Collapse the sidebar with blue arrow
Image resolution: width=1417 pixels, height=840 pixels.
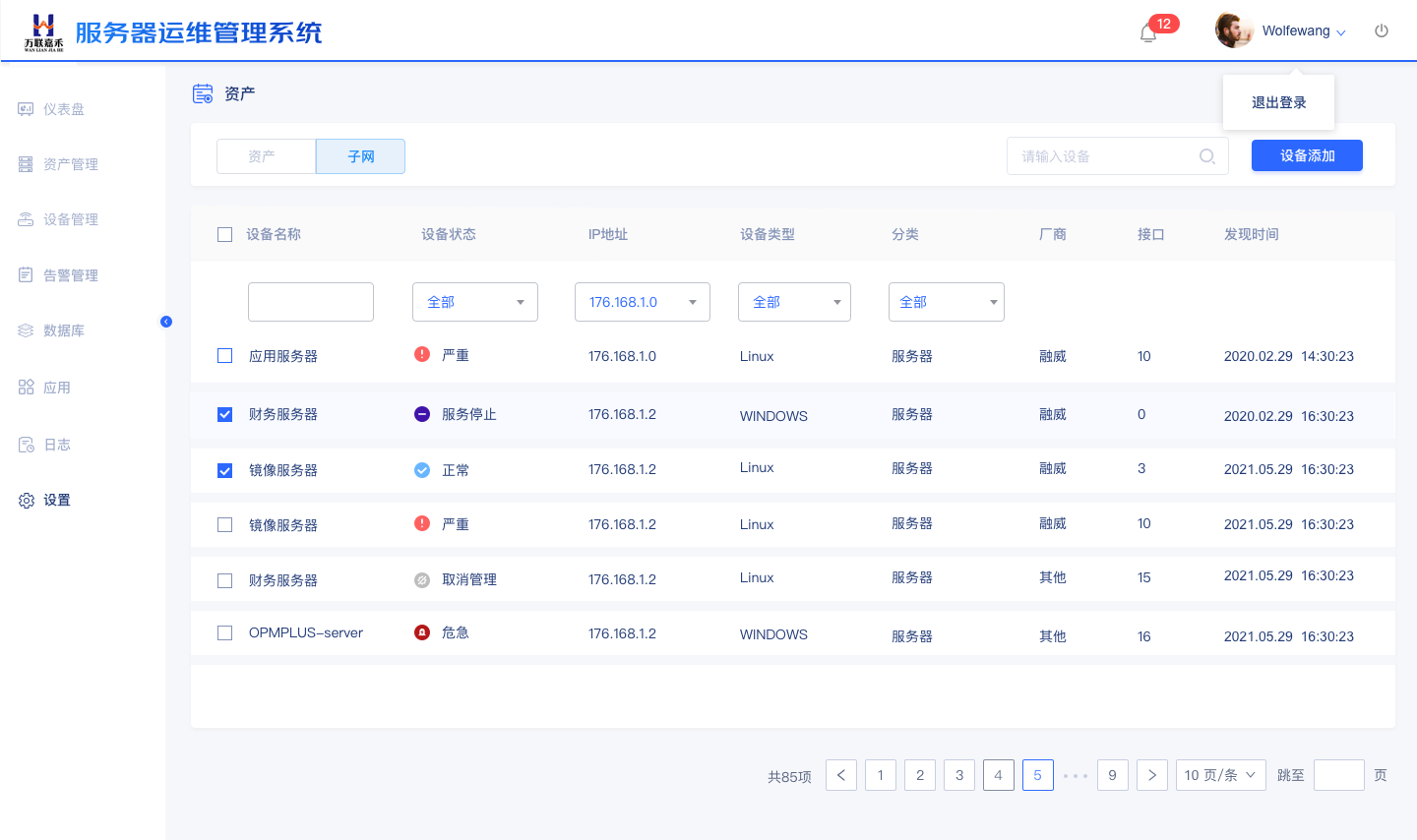click(x=166, y=322)
